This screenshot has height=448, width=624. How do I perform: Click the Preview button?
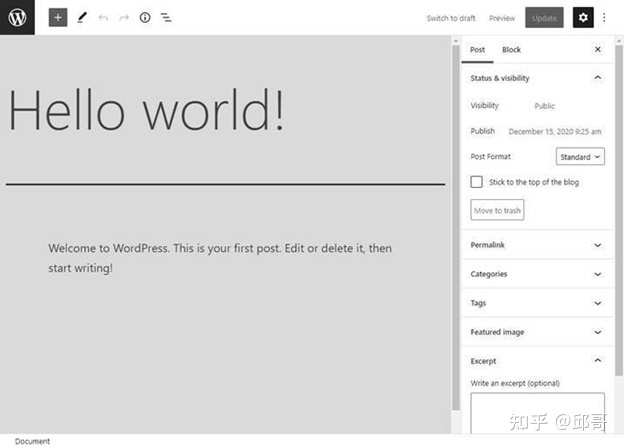click(x=502, y=18)
